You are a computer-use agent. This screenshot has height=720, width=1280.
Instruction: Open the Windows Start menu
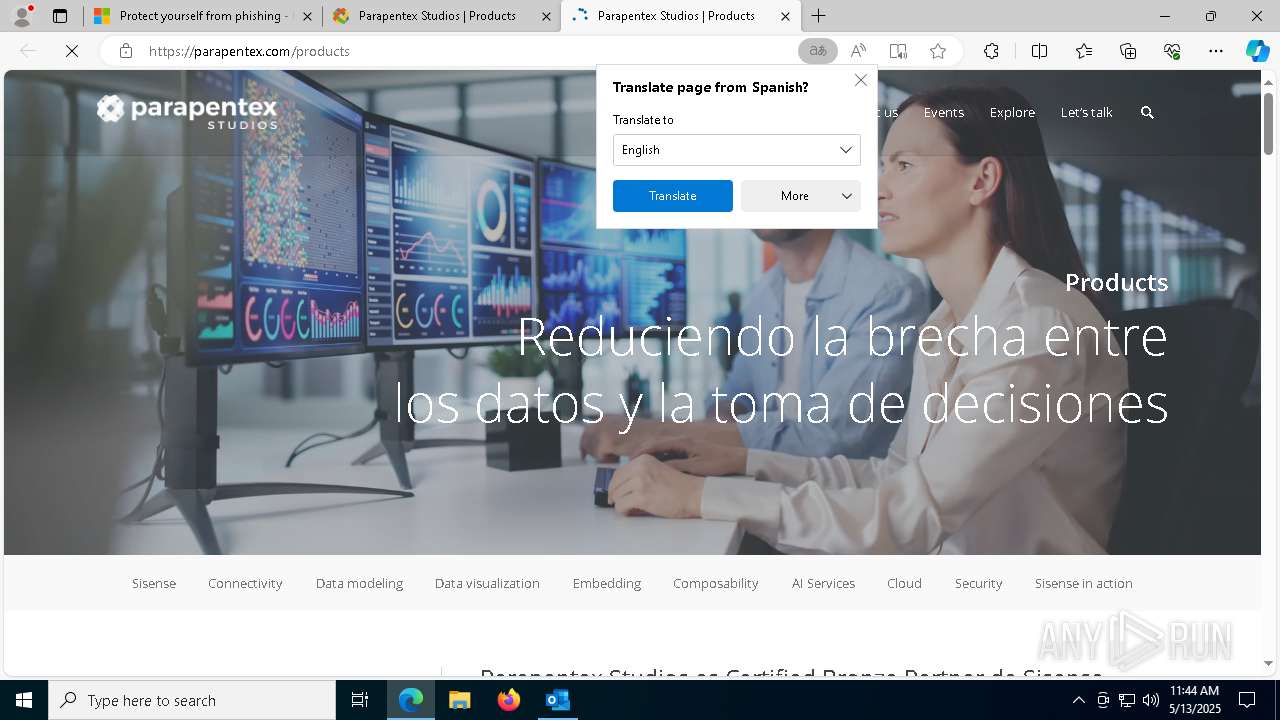point(24,700)
